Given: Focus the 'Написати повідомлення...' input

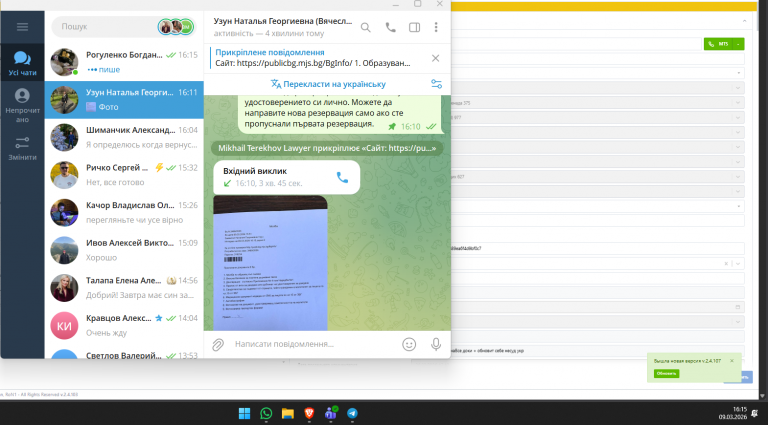Looking at the screenshot, I should tap(313, 344).
